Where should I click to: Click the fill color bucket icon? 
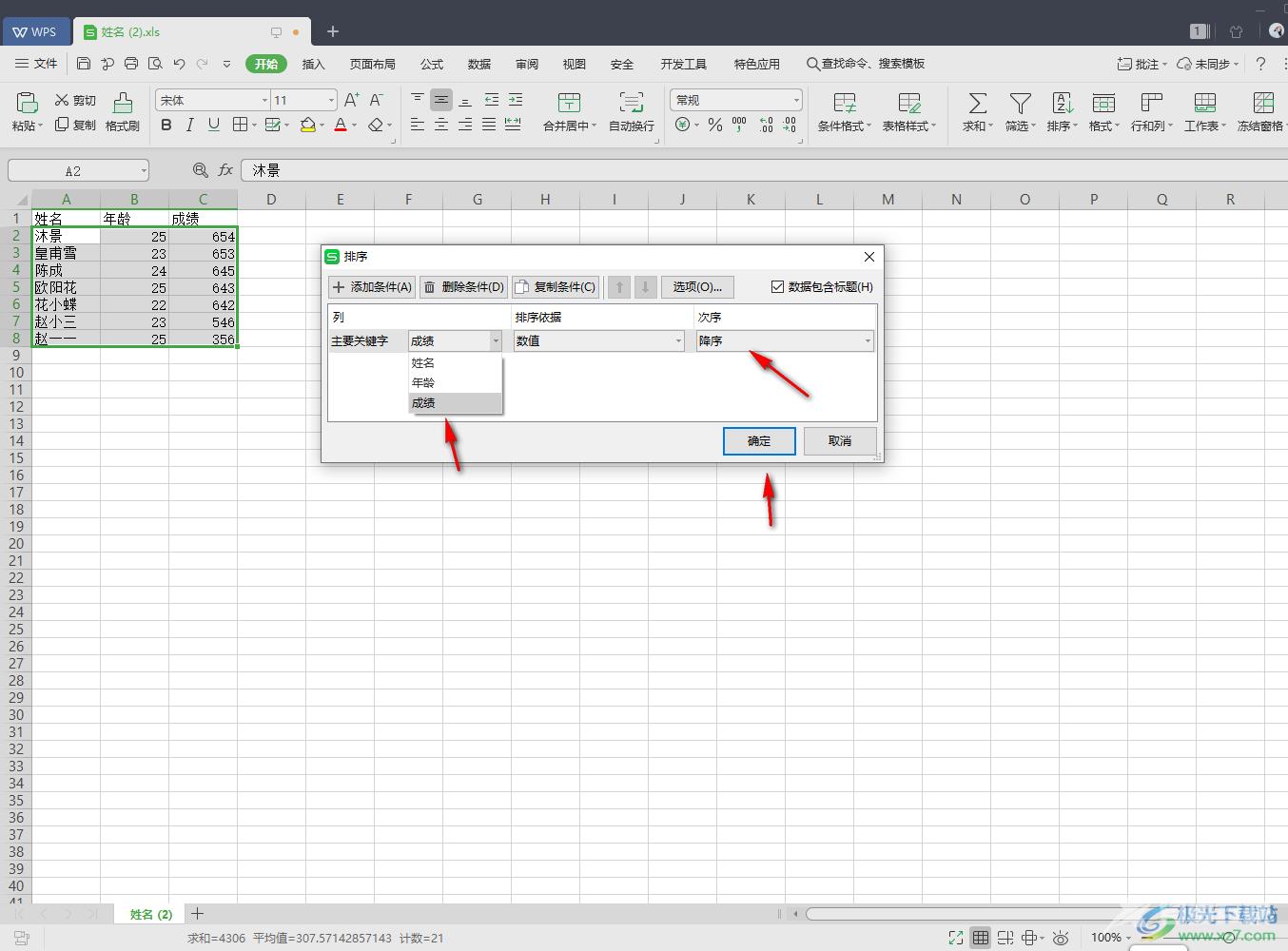307,125
